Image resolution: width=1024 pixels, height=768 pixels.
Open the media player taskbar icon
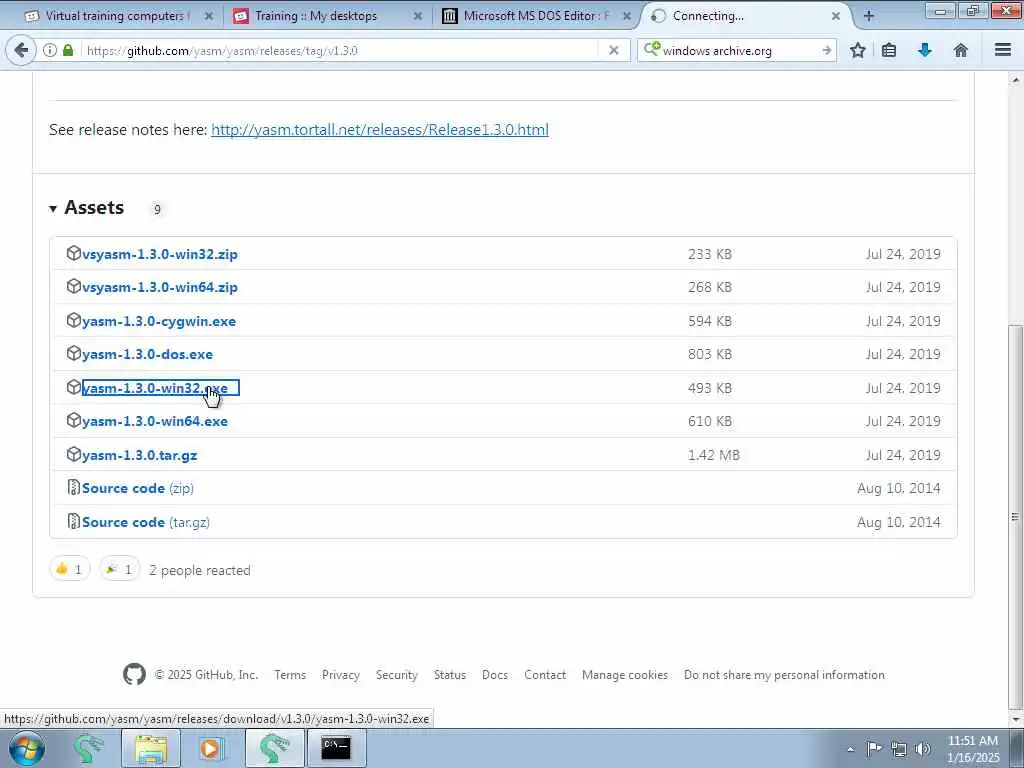(x=211, y=748)
